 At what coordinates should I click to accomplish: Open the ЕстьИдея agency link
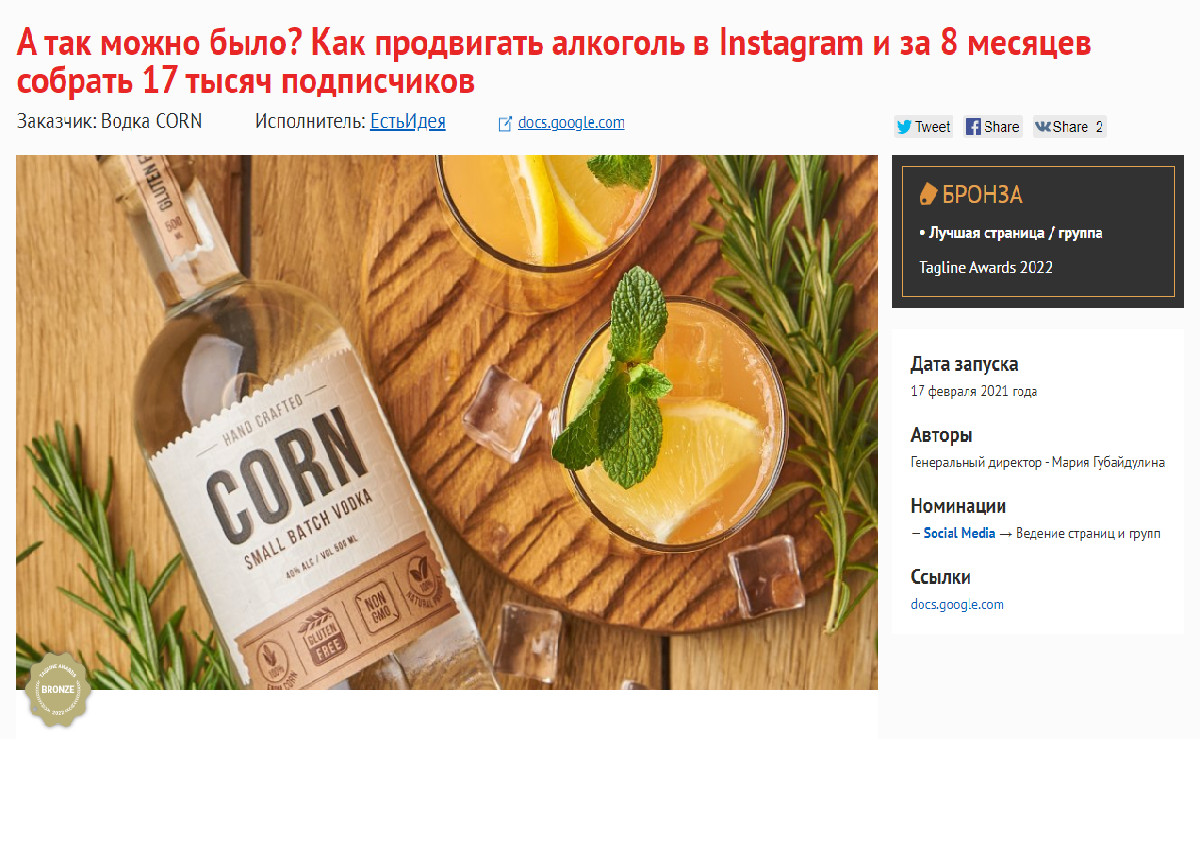tap(408, 122)
